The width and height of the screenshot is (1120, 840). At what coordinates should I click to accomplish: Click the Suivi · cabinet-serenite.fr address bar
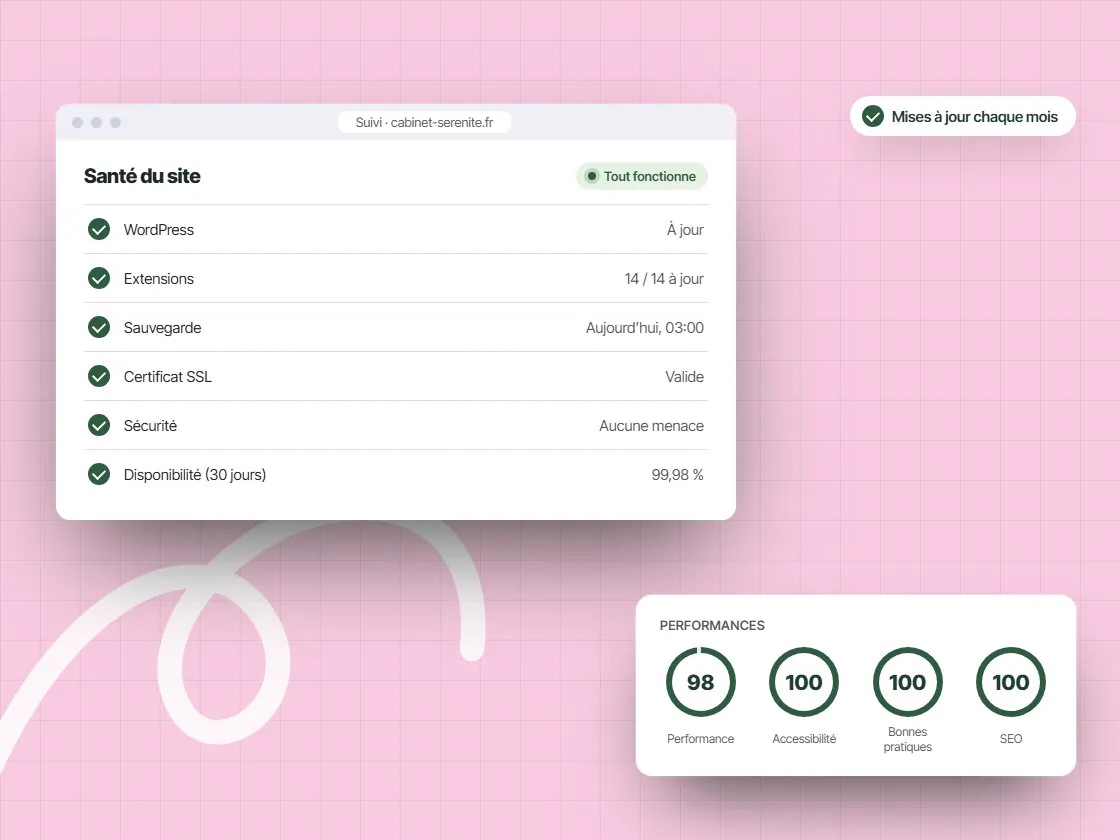click(424, 122)
